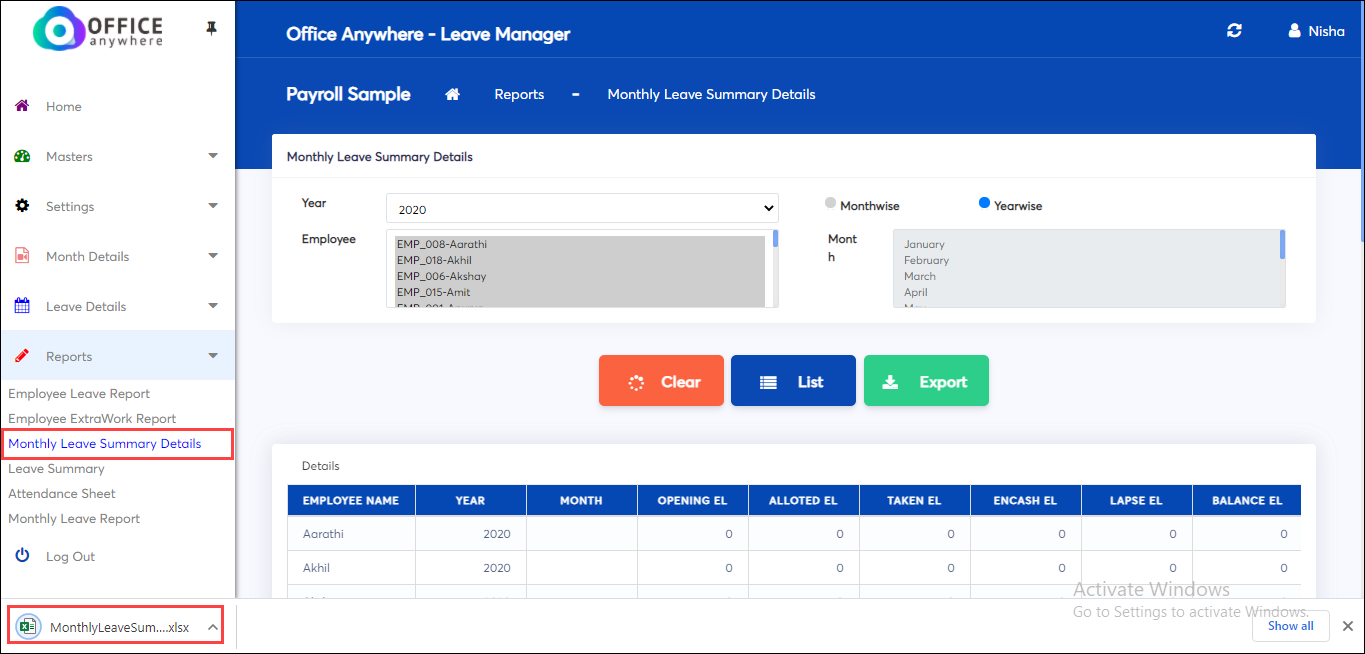Image resolution: width=1365 pixels, height=654 pixels.
Task: Open Attendance Sheet report
Action: [62, 494]
